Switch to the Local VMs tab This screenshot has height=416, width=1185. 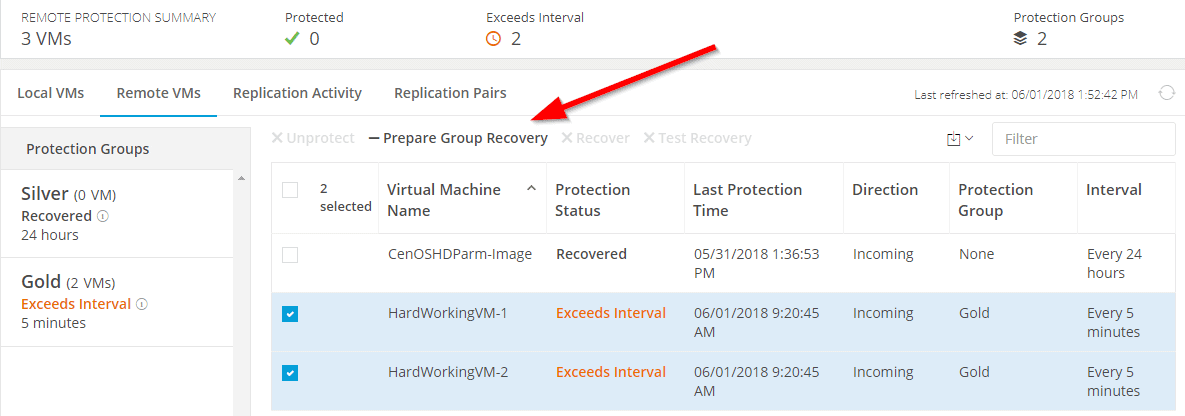tap(51, 94)
